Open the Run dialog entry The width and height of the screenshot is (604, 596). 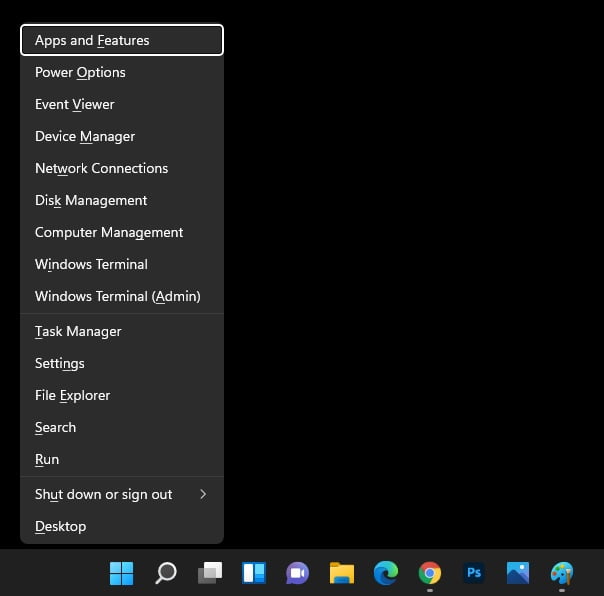tap(122, 459)
